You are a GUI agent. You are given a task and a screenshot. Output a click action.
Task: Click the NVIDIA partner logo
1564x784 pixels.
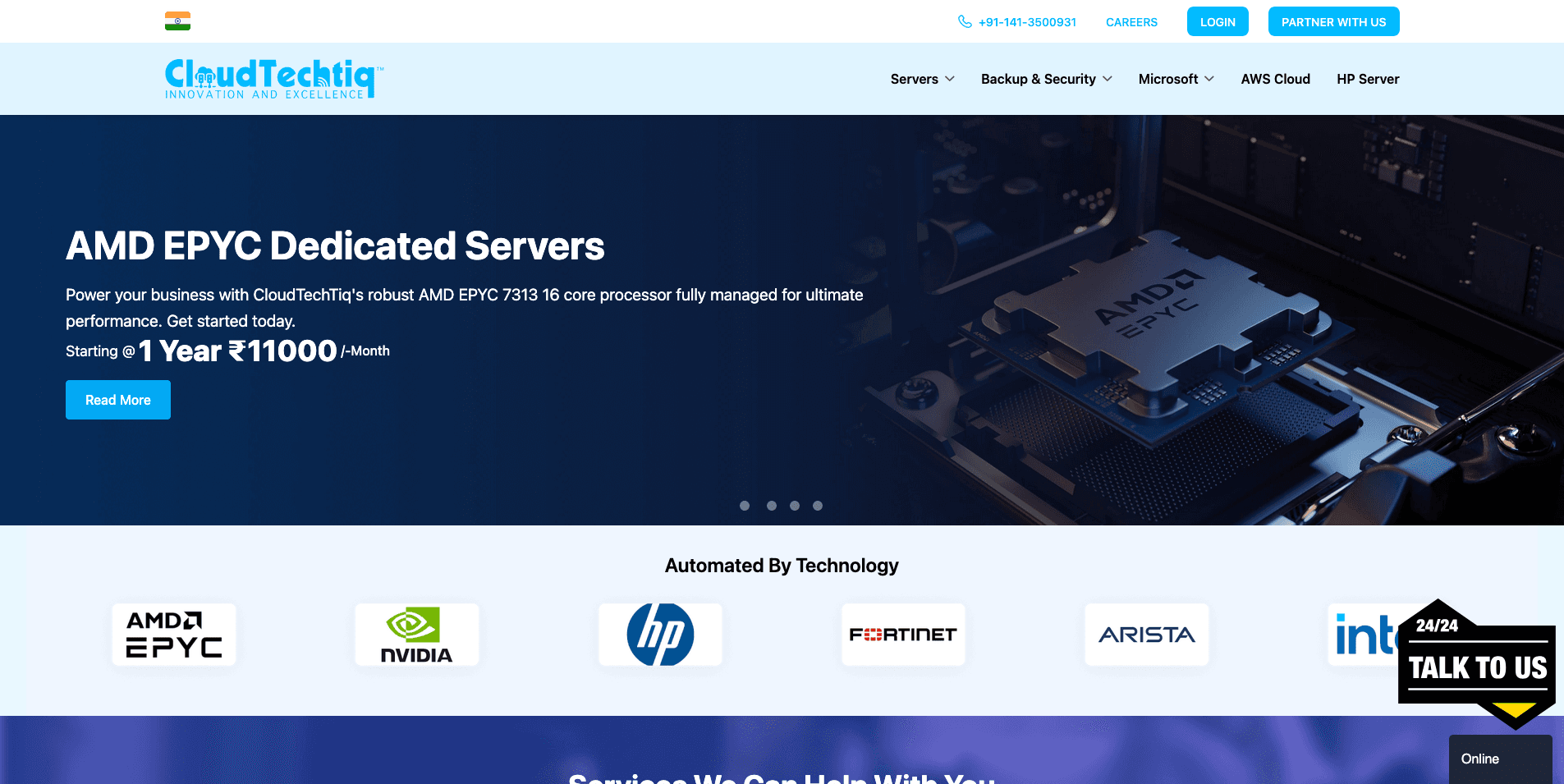click(x=416, y=634)
